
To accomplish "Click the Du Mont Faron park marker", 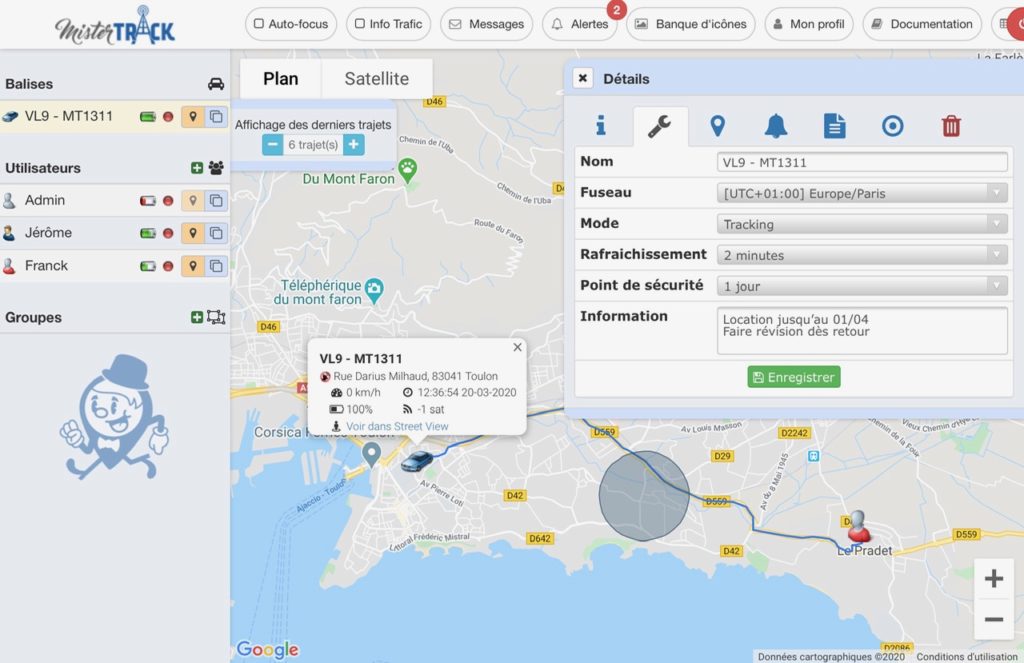I will (408, 171).
